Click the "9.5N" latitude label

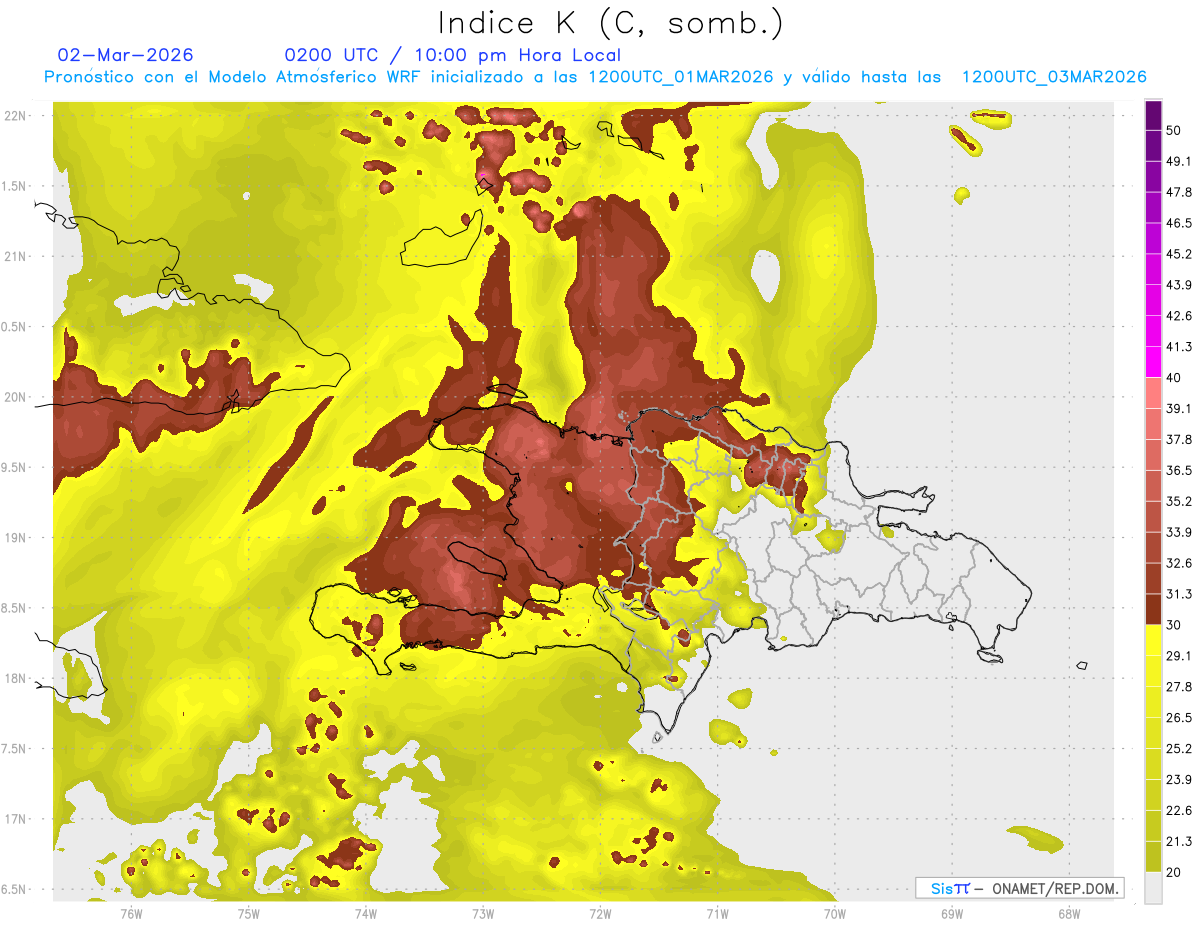pos(15,467)
